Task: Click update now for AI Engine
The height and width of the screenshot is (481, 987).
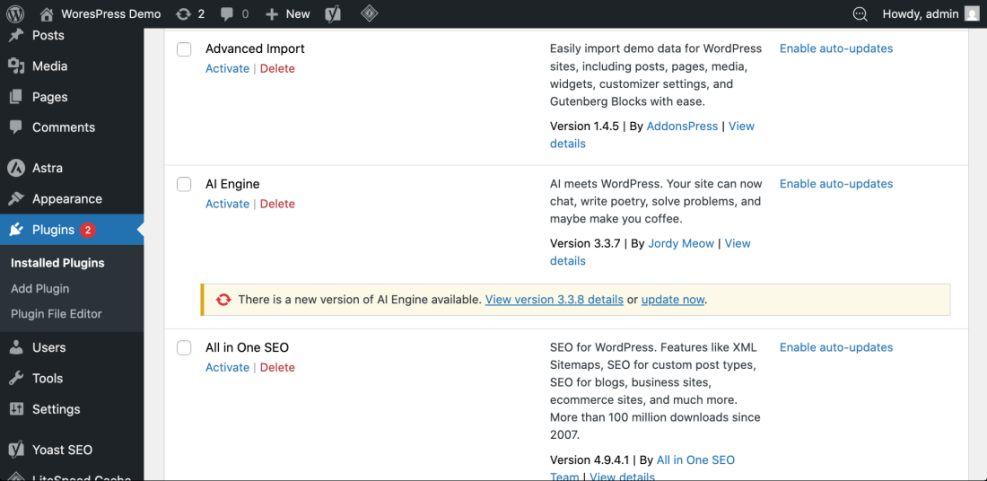Action: [673, 300]
